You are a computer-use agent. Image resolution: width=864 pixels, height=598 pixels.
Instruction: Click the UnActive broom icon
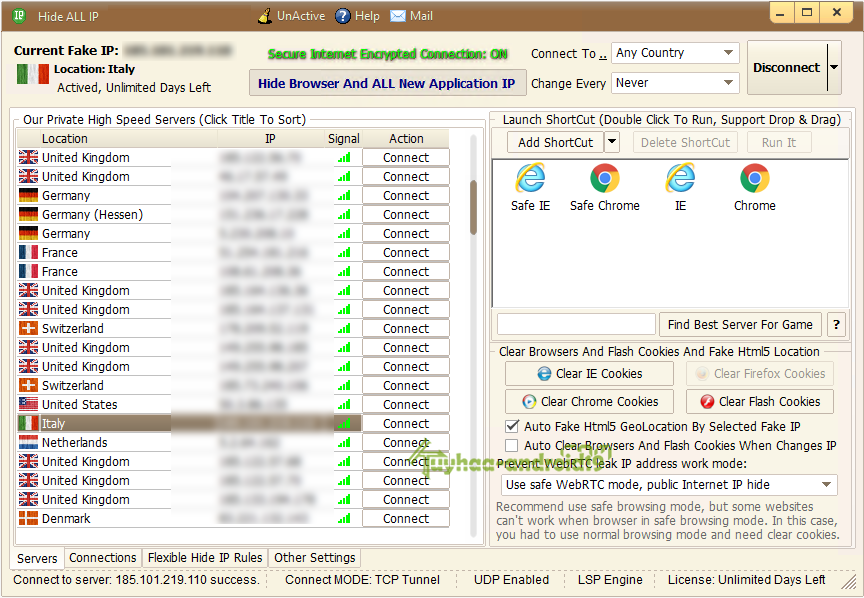click(265, 16)
